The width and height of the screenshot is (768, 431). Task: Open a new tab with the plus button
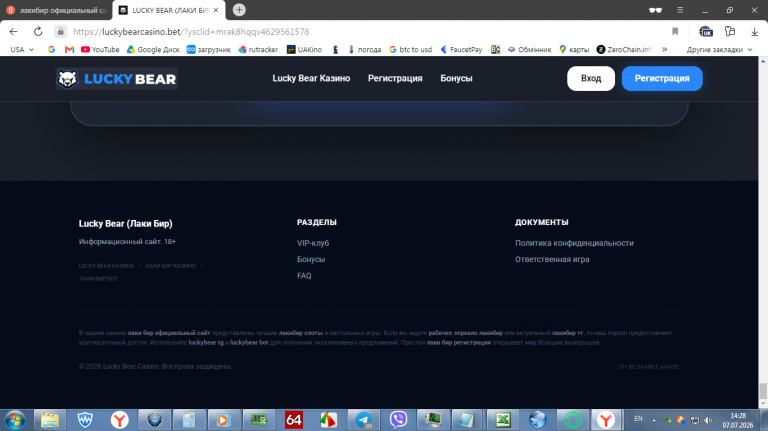(239, 10)
